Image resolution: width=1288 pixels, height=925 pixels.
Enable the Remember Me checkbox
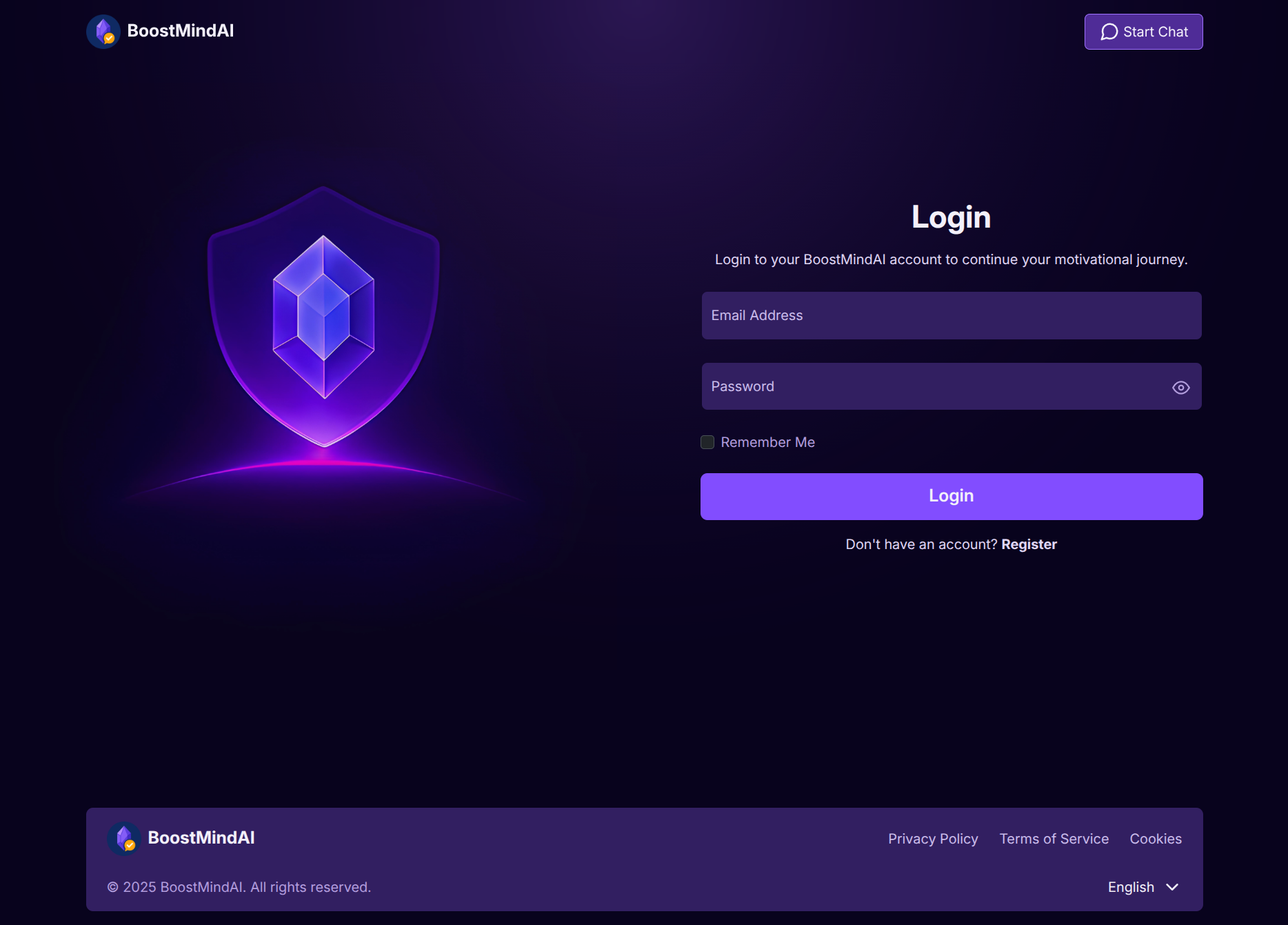(707, 442)
